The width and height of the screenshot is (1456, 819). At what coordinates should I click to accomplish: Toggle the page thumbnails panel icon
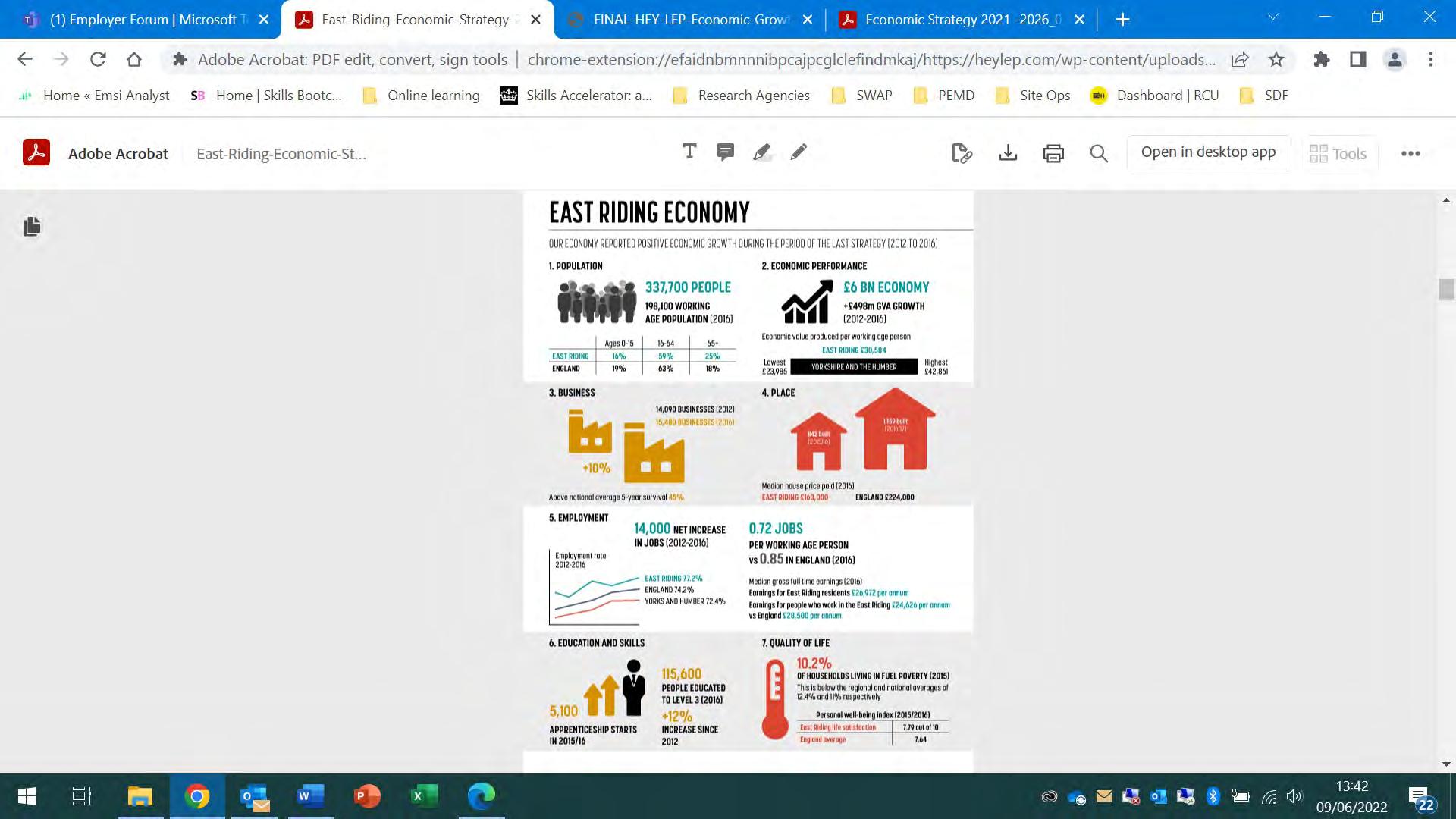(x=32, y=226)
